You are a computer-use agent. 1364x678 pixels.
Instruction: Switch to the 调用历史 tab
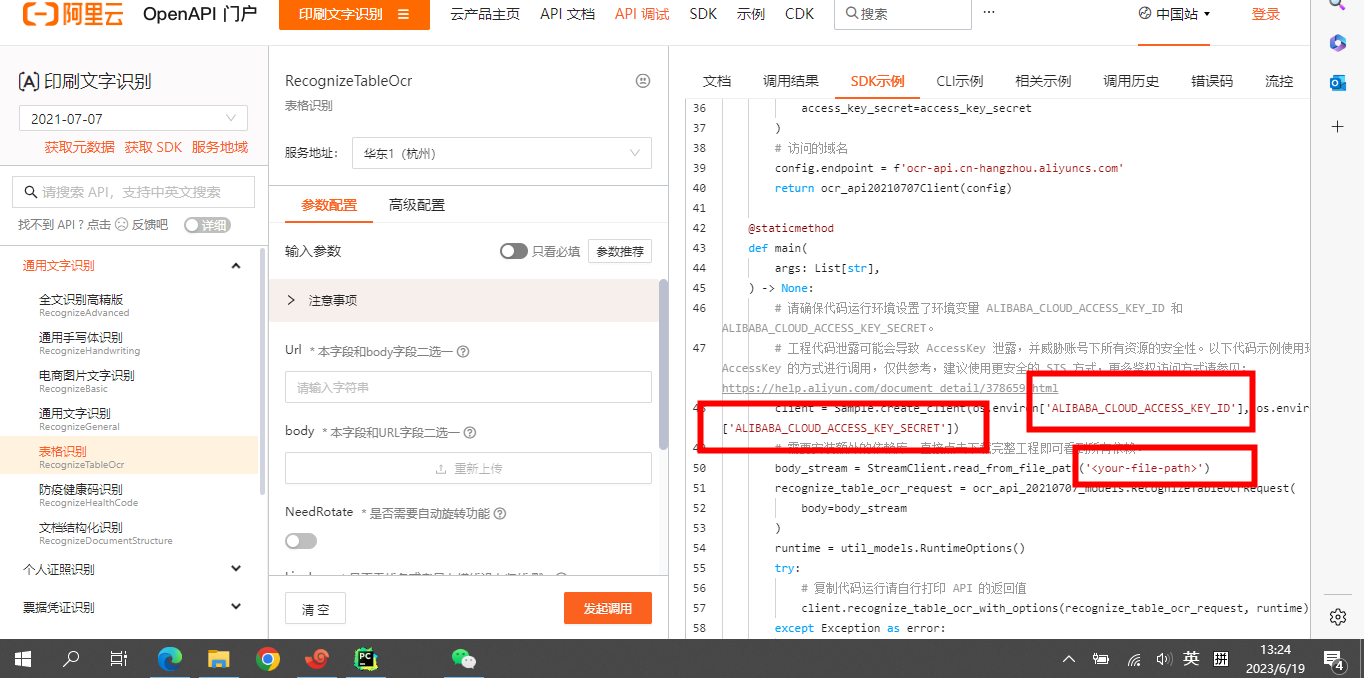(1131, 81)
